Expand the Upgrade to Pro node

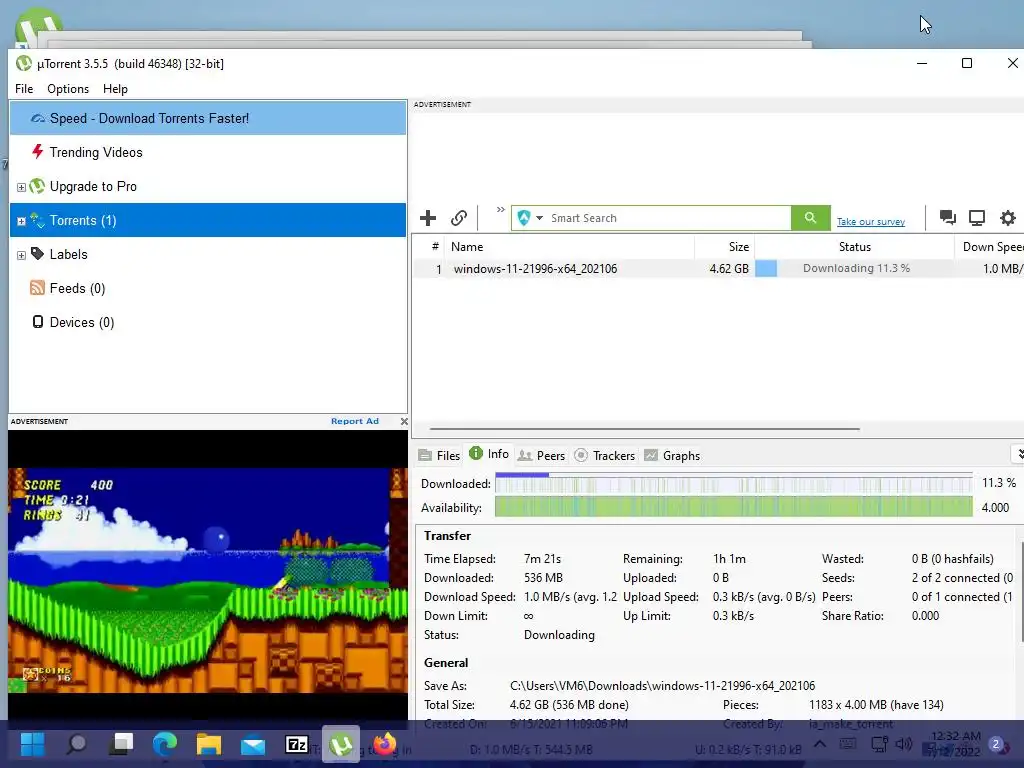tap(21, 187)
